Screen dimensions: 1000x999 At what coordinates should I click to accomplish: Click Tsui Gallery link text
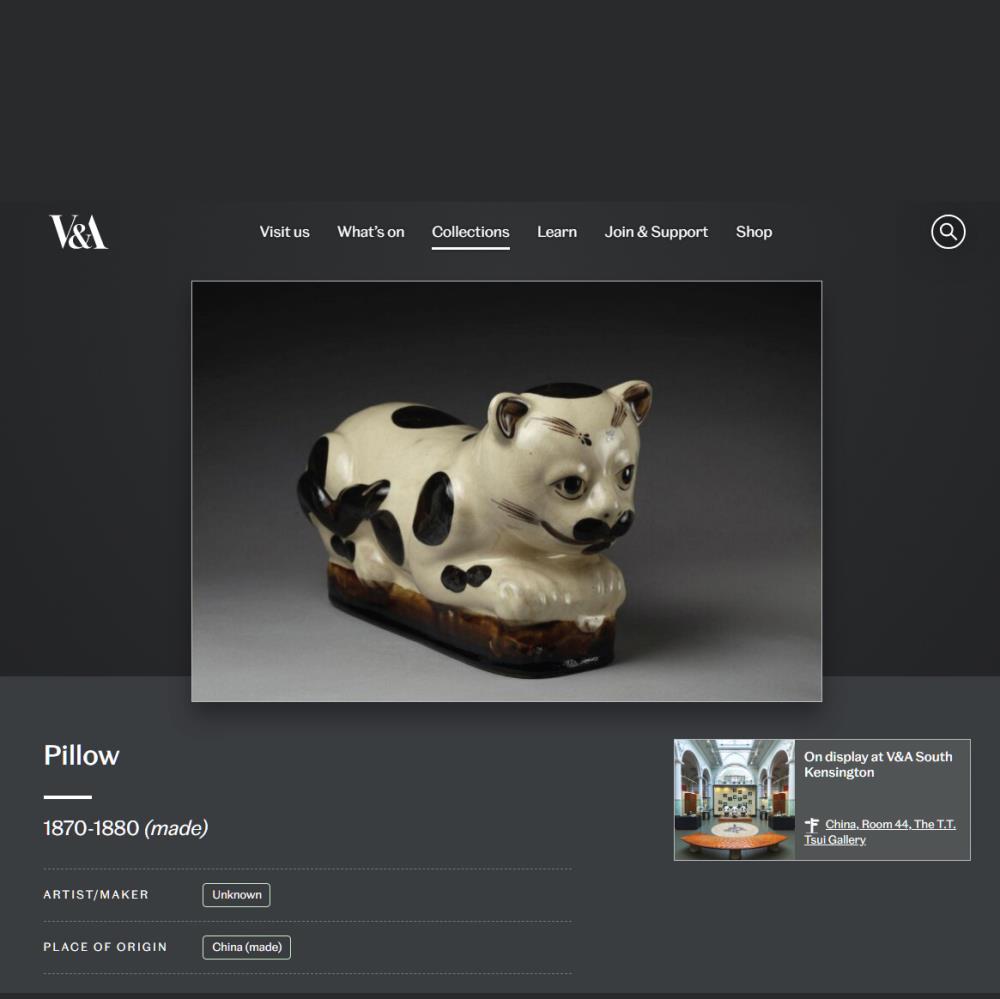(x=835, y=840)
